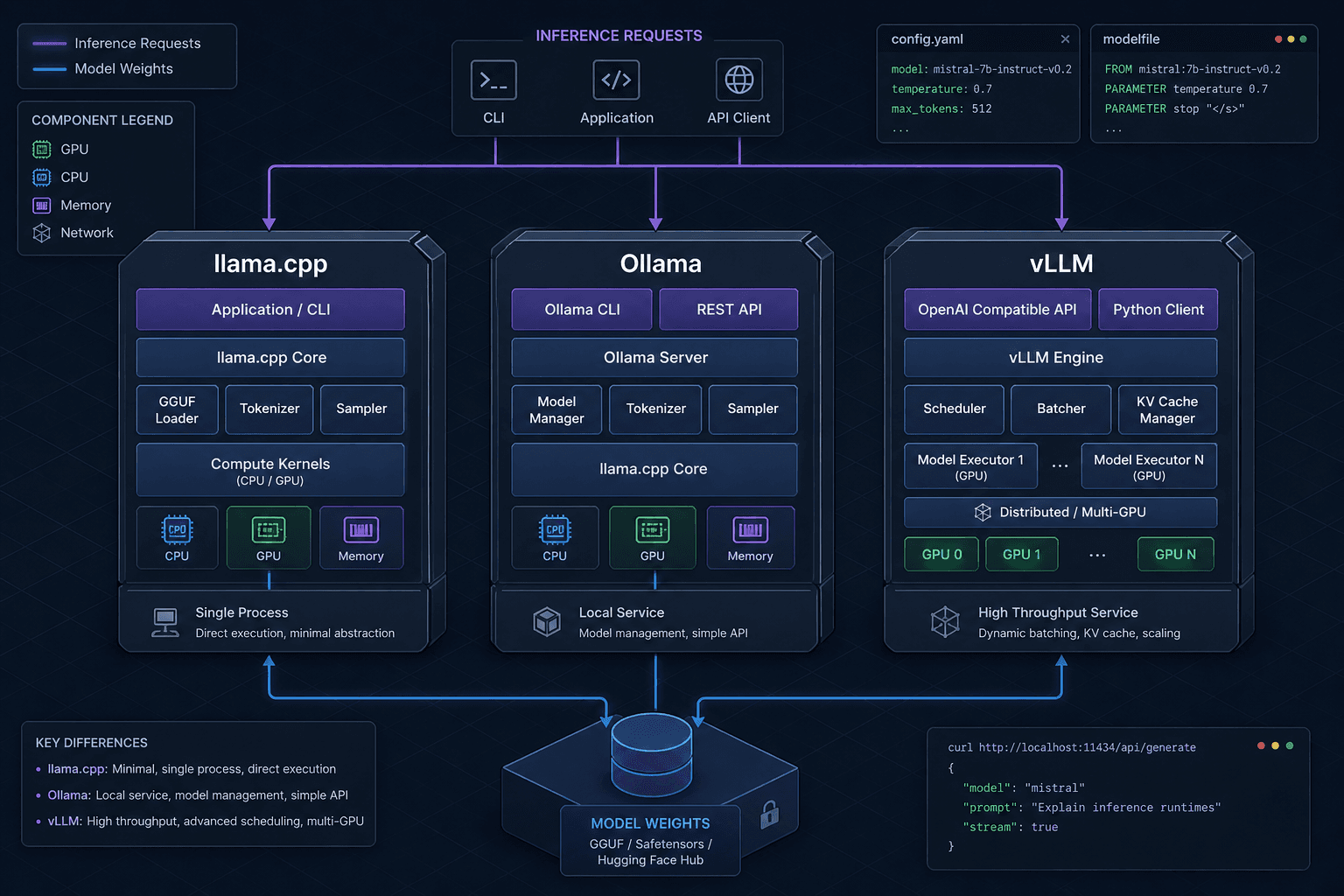This screenshot has height=896, width=1344.
Task: Click the CPU chip icon under llama.cpp
Action: (x=177, y=529)
